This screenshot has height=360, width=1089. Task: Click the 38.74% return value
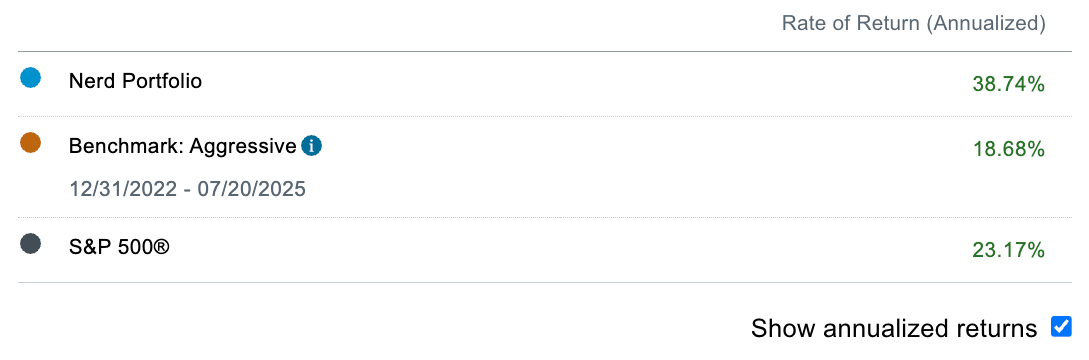coord(1008,85)
